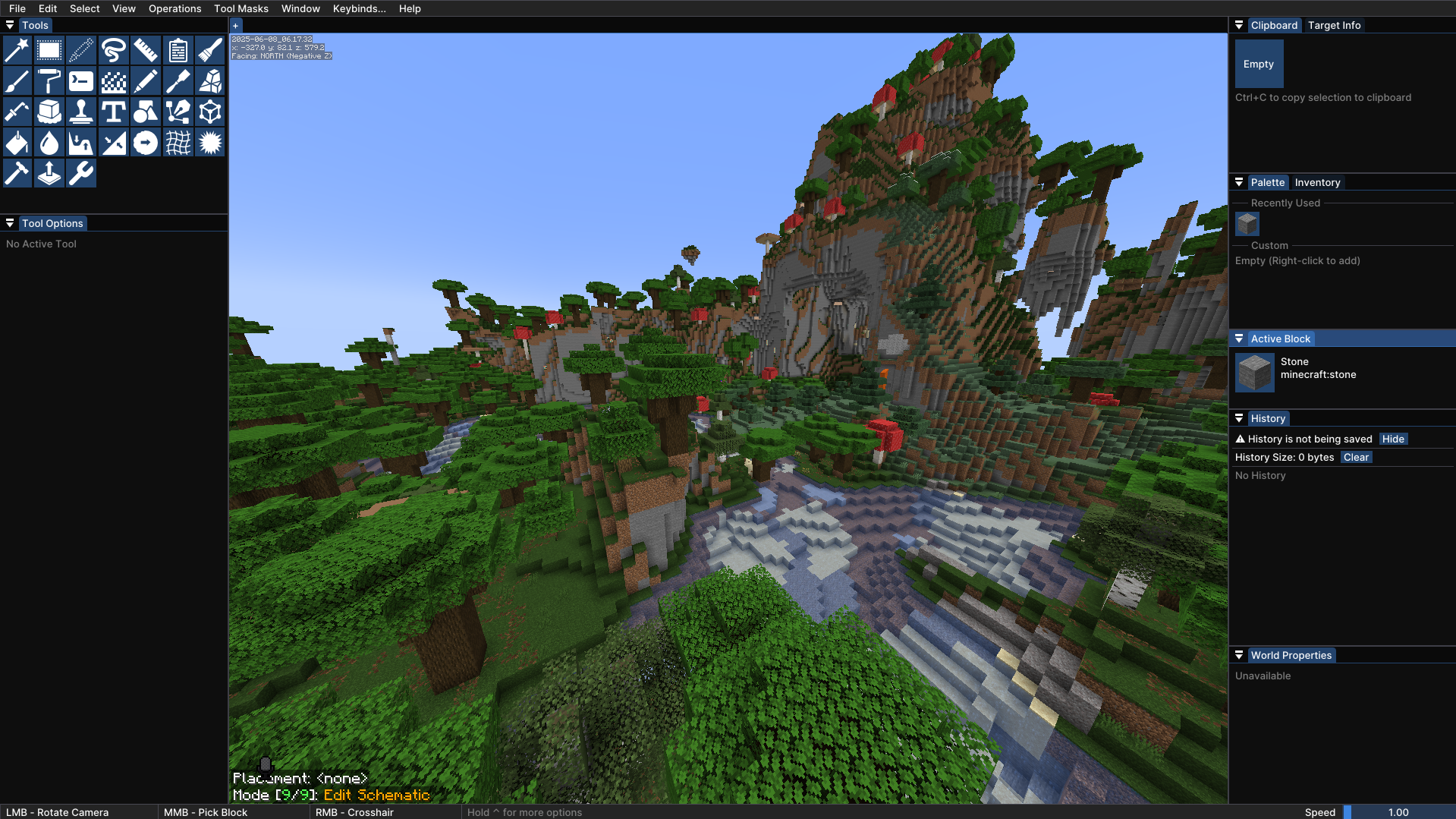This screenshot has width=1456, height=819.
Task: Select the wide flat brush tool icon
Action: pyautogui.click(x=210, y=50)
